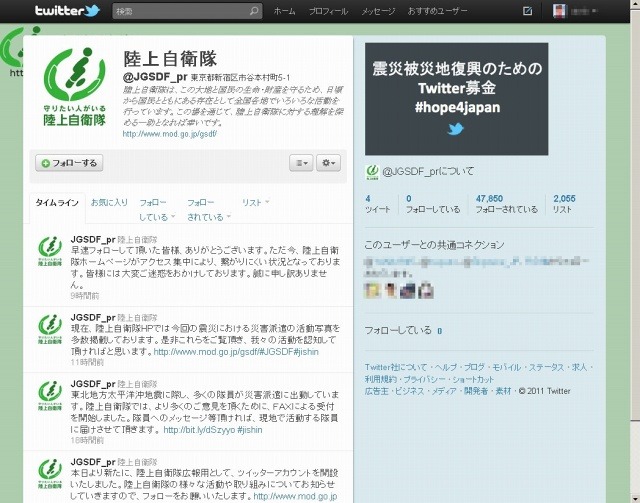640x503 pixels.
Task: Open ステータス footer link
Action: click(546, 367)
